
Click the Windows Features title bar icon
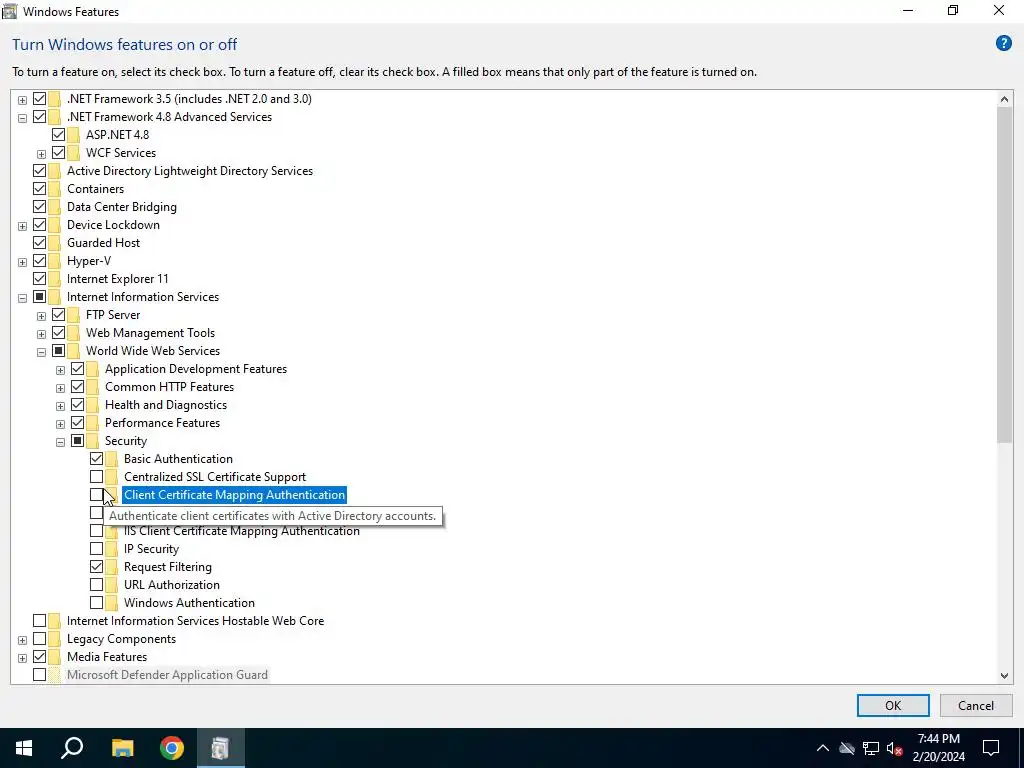[x=10, y=11]
